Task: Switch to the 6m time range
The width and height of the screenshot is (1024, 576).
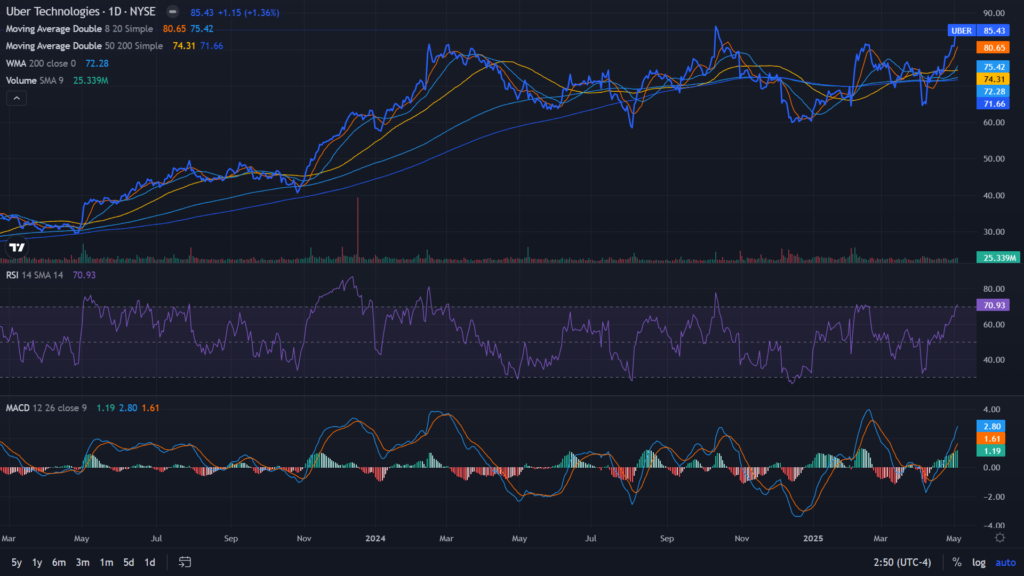Action: coord(59,562)
